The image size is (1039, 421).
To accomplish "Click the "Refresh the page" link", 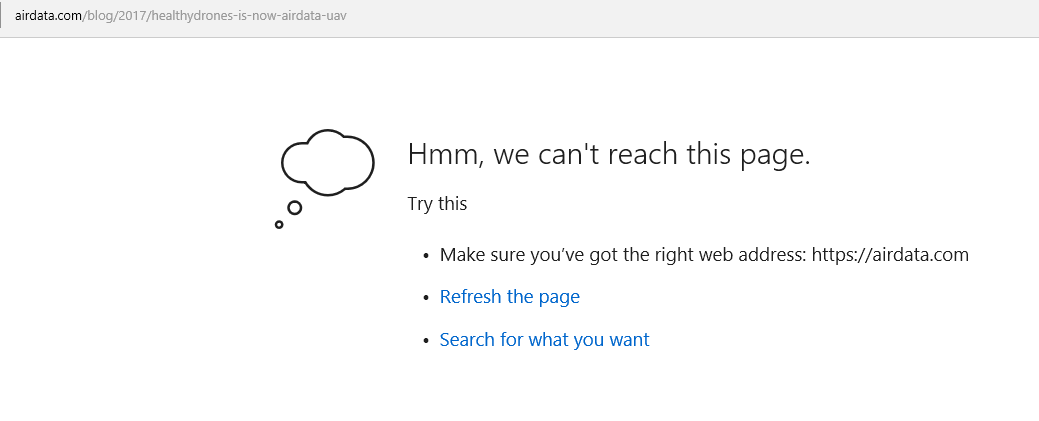I will [x=510, y=296].
